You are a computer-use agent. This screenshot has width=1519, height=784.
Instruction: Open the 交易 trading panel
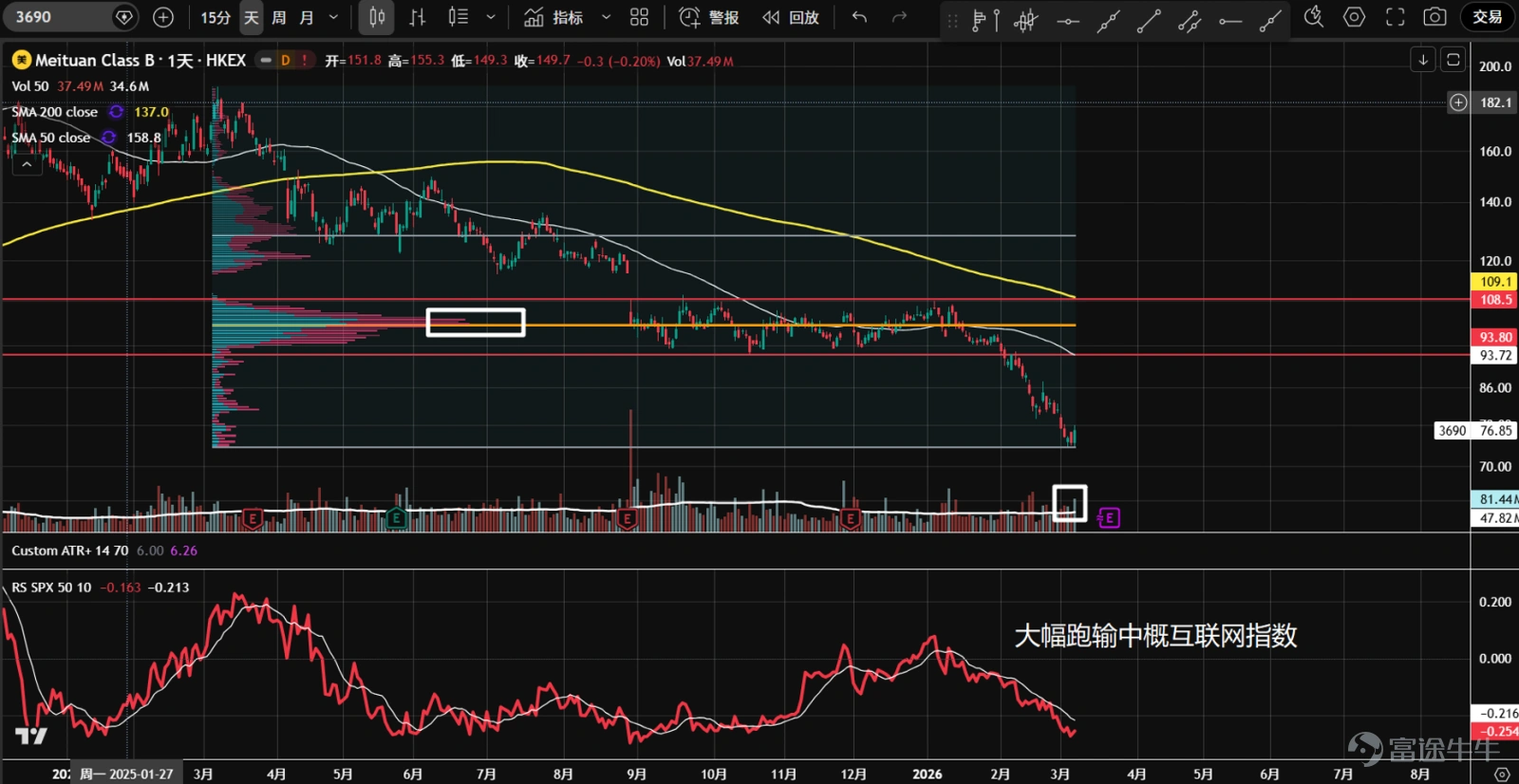pos(1487,17)
